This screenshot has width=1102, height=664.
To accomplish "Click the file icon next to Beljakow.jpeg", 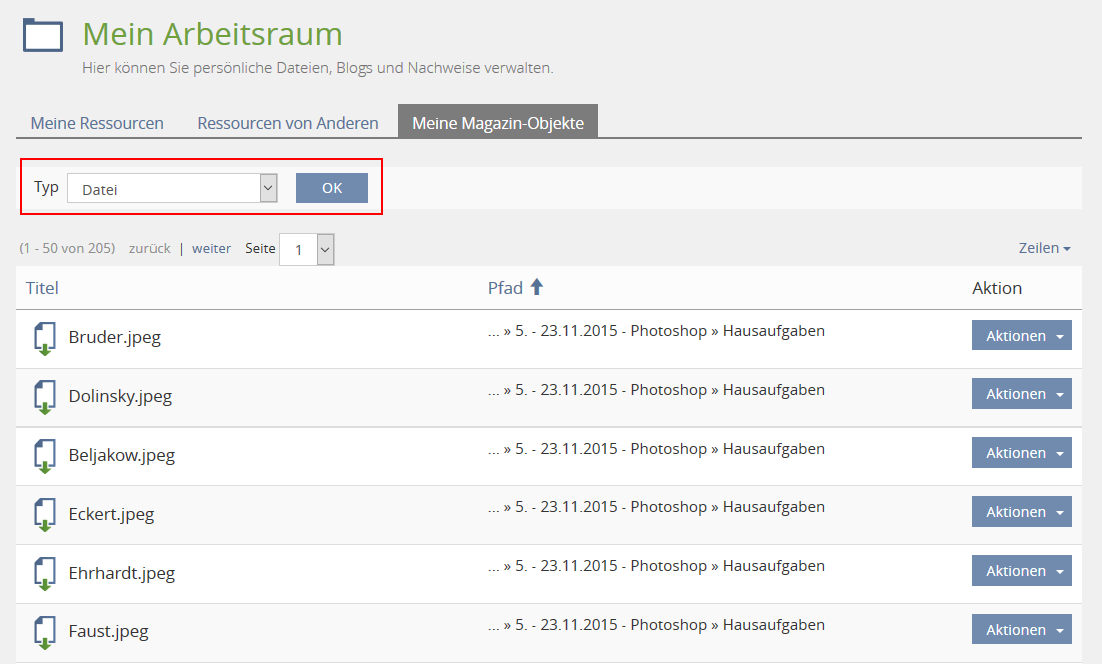I will click(x=44, y=456).
